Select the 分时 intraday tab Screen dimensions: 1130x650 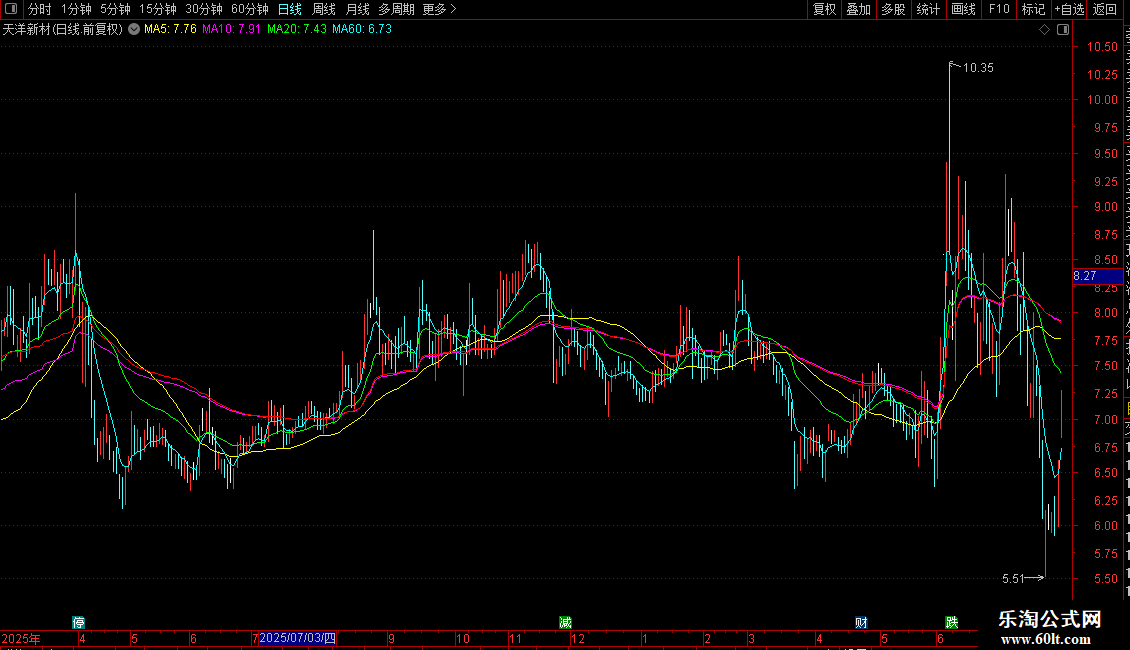[x=40, y=9]
